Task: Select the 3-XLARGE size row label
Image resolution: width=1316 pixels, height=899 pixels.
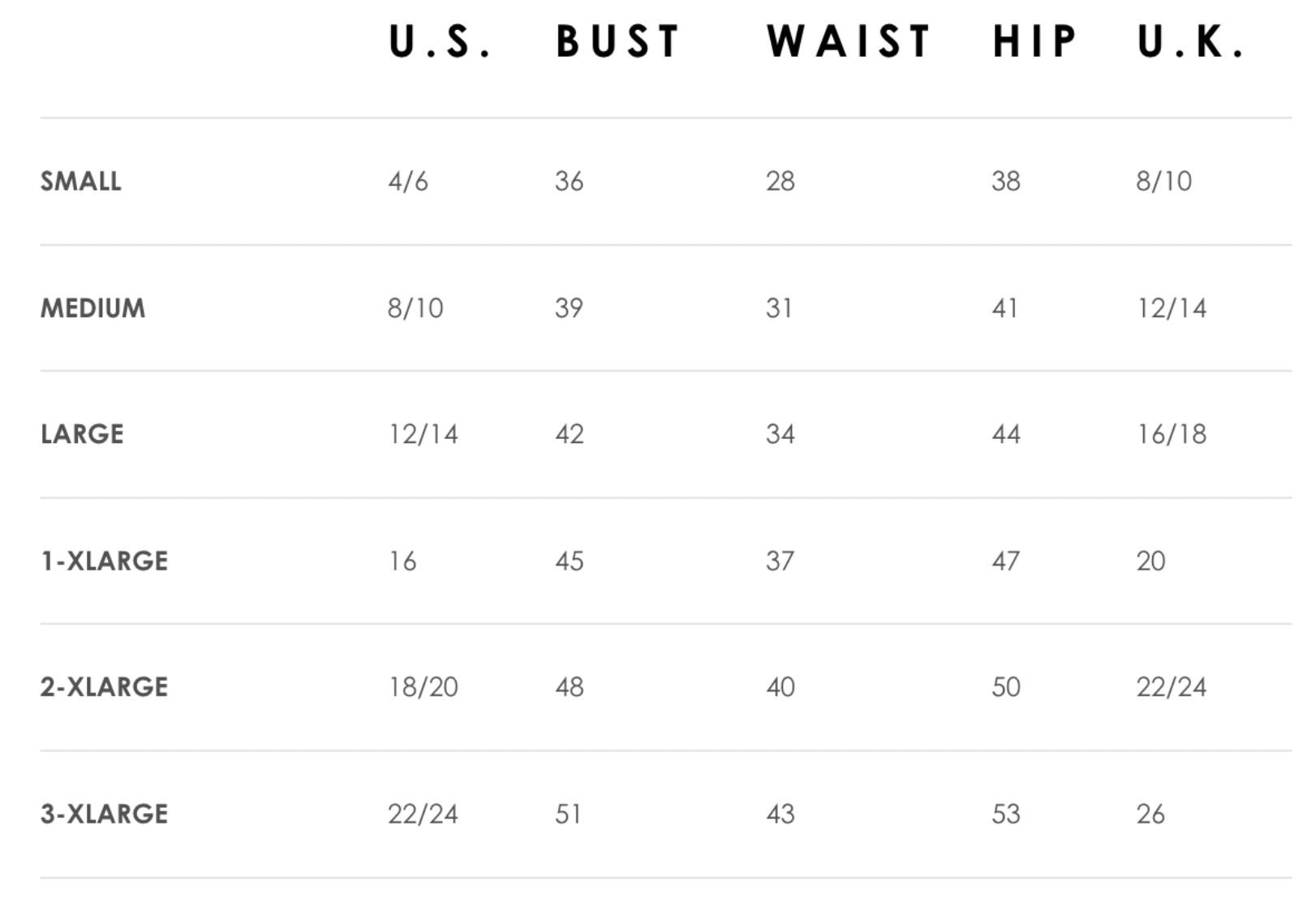Action: [x=105, y=814]
